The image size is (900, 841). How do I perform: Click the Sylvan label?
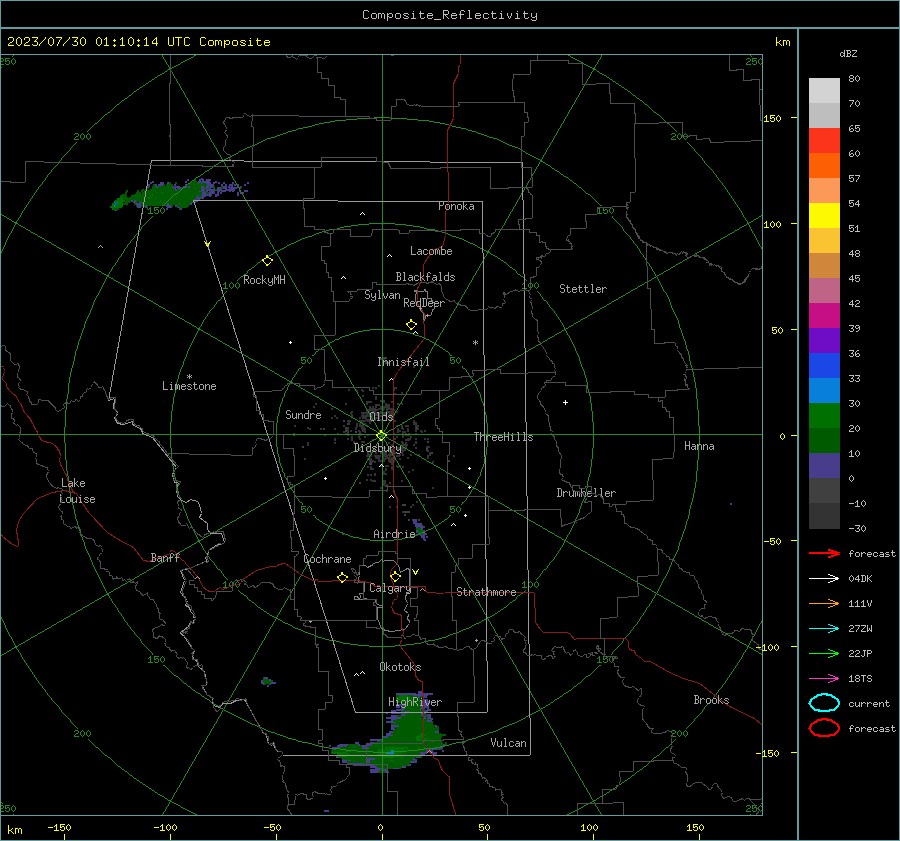coord(382,295)
